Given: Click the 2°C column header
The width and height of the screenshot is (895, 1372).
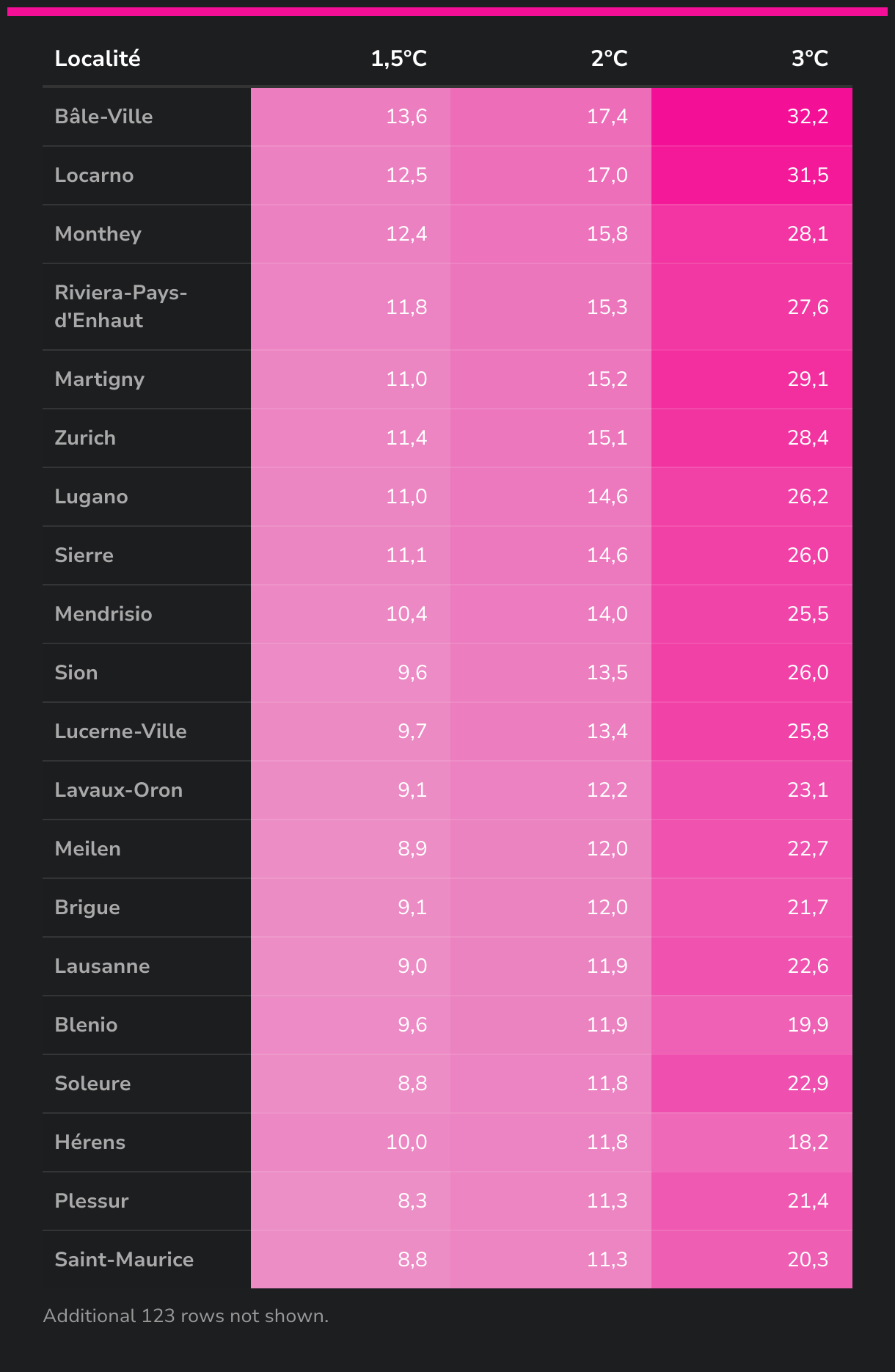Looking at the screenshot, I should tap(609, 59).
